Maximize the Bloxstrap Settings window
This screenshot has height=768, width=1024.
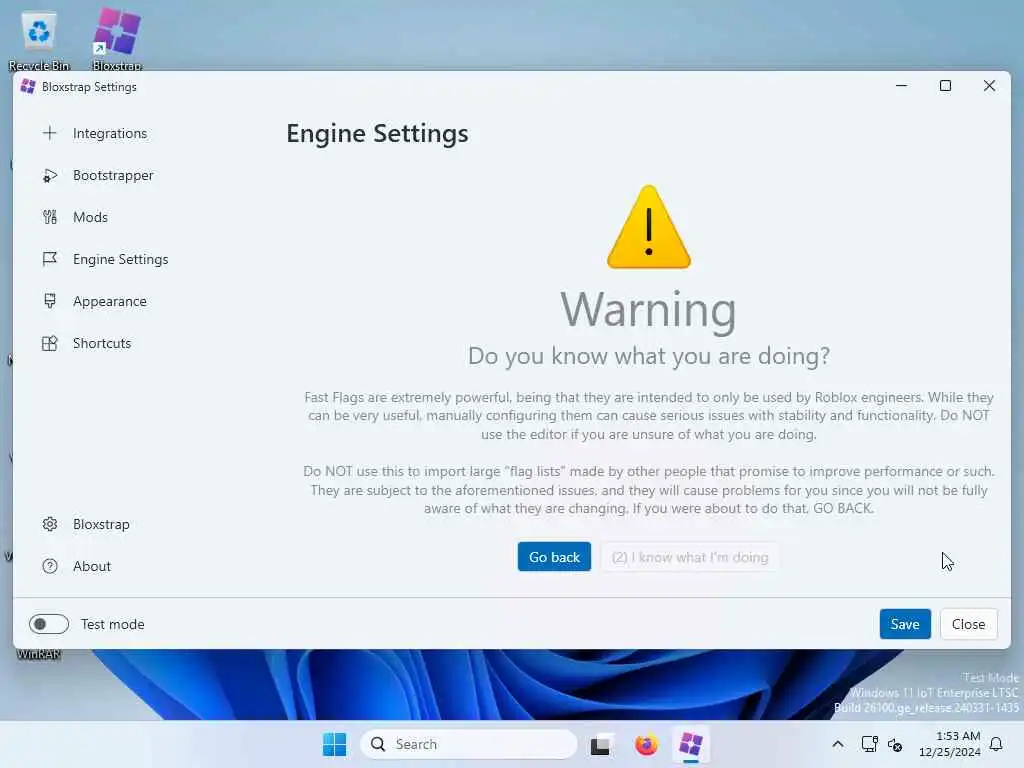point(945,86)
